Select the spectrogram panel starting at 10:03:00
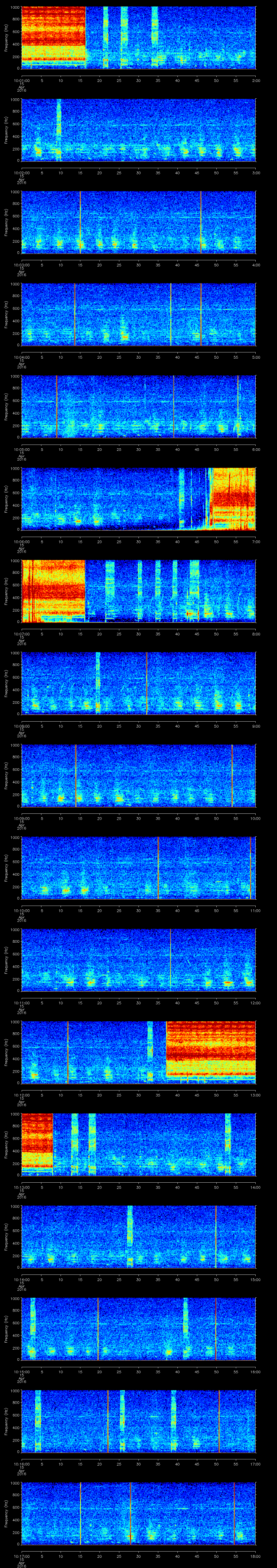 (x=138, y=222)
